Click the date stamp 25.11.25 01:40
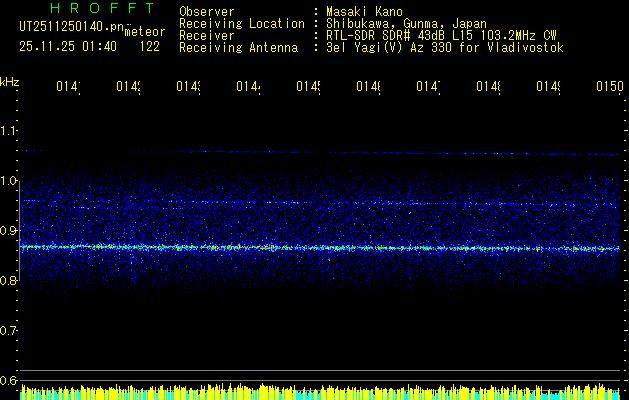The image size is (629, 400). click(68, 47)
